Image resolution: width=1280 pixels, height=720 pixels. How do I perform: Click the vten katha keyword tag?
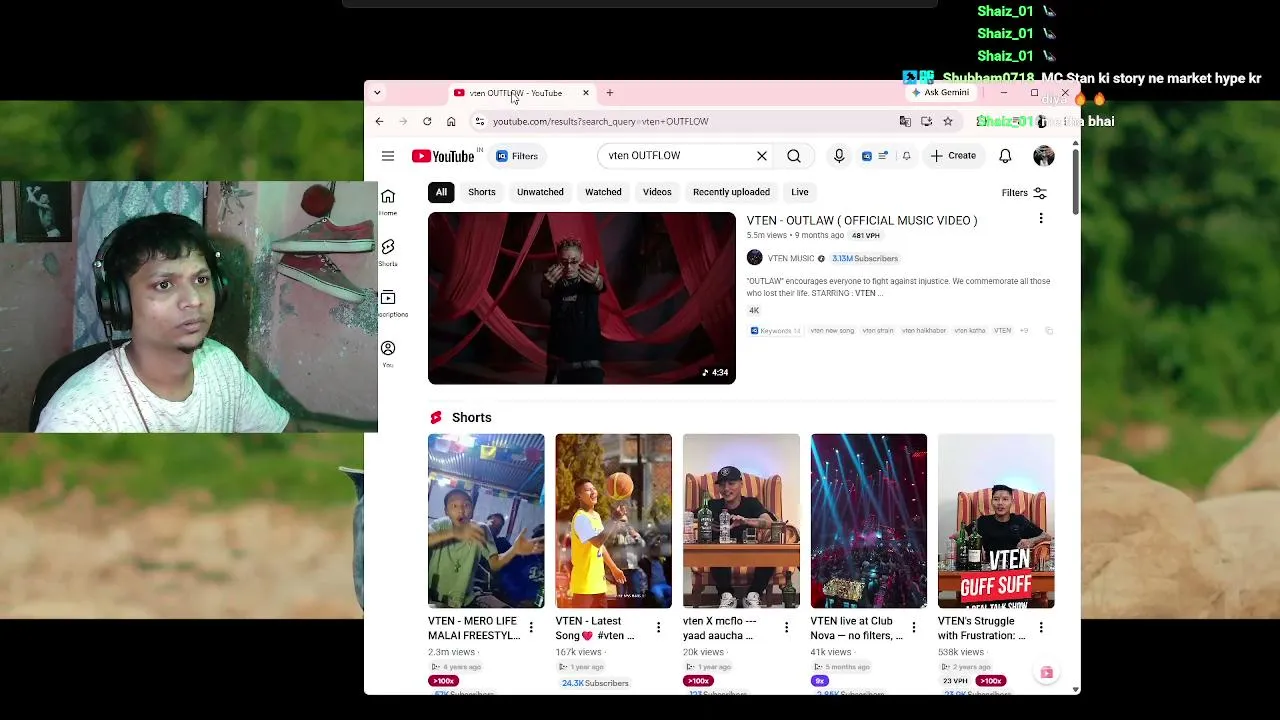[x=970, y=331]
